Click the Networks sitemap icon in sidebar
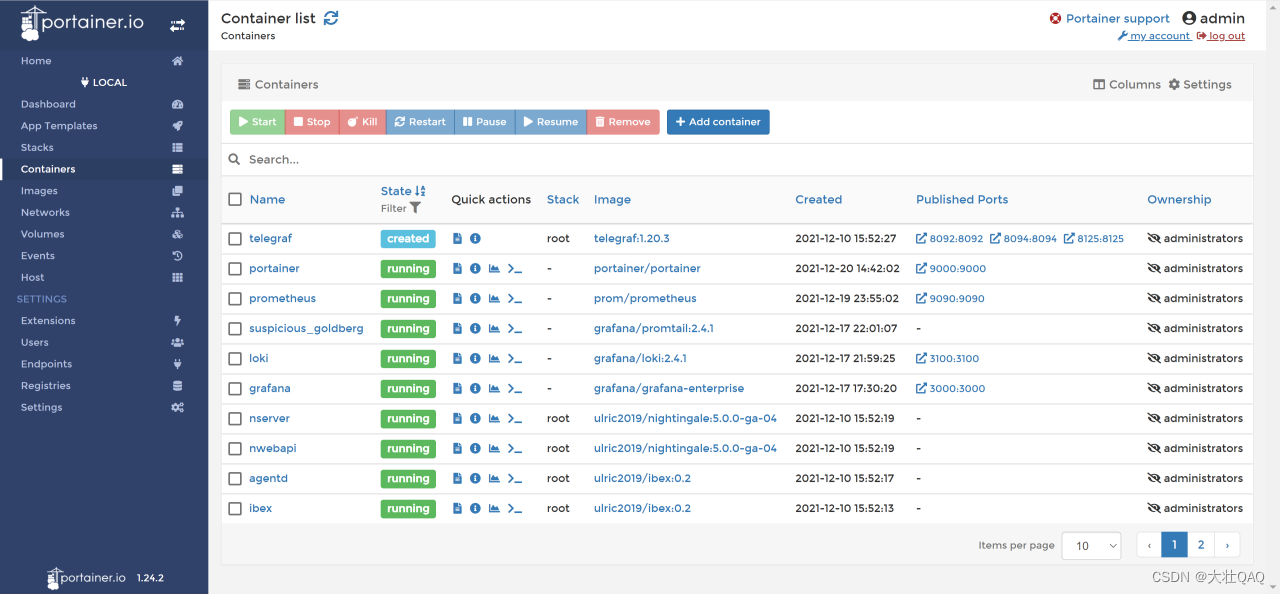This screenshot has height=594, width=1280. tap(177, 213)
